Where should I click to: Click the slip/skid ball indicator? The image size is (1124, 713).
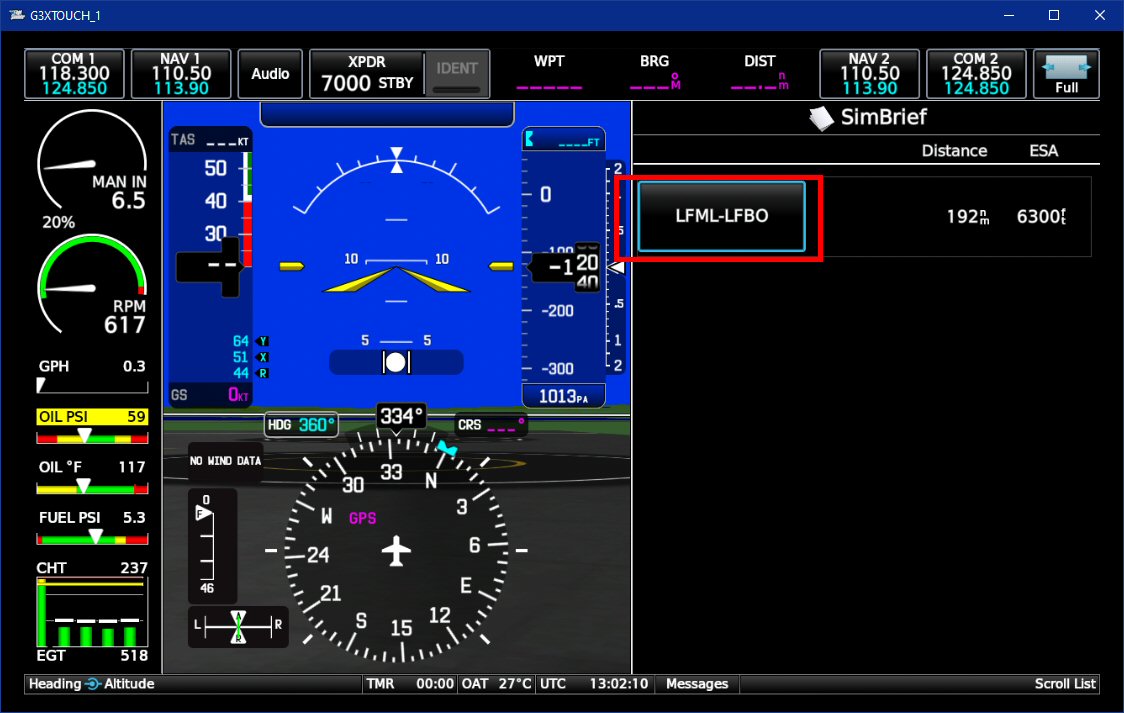[x=396, y=362]
